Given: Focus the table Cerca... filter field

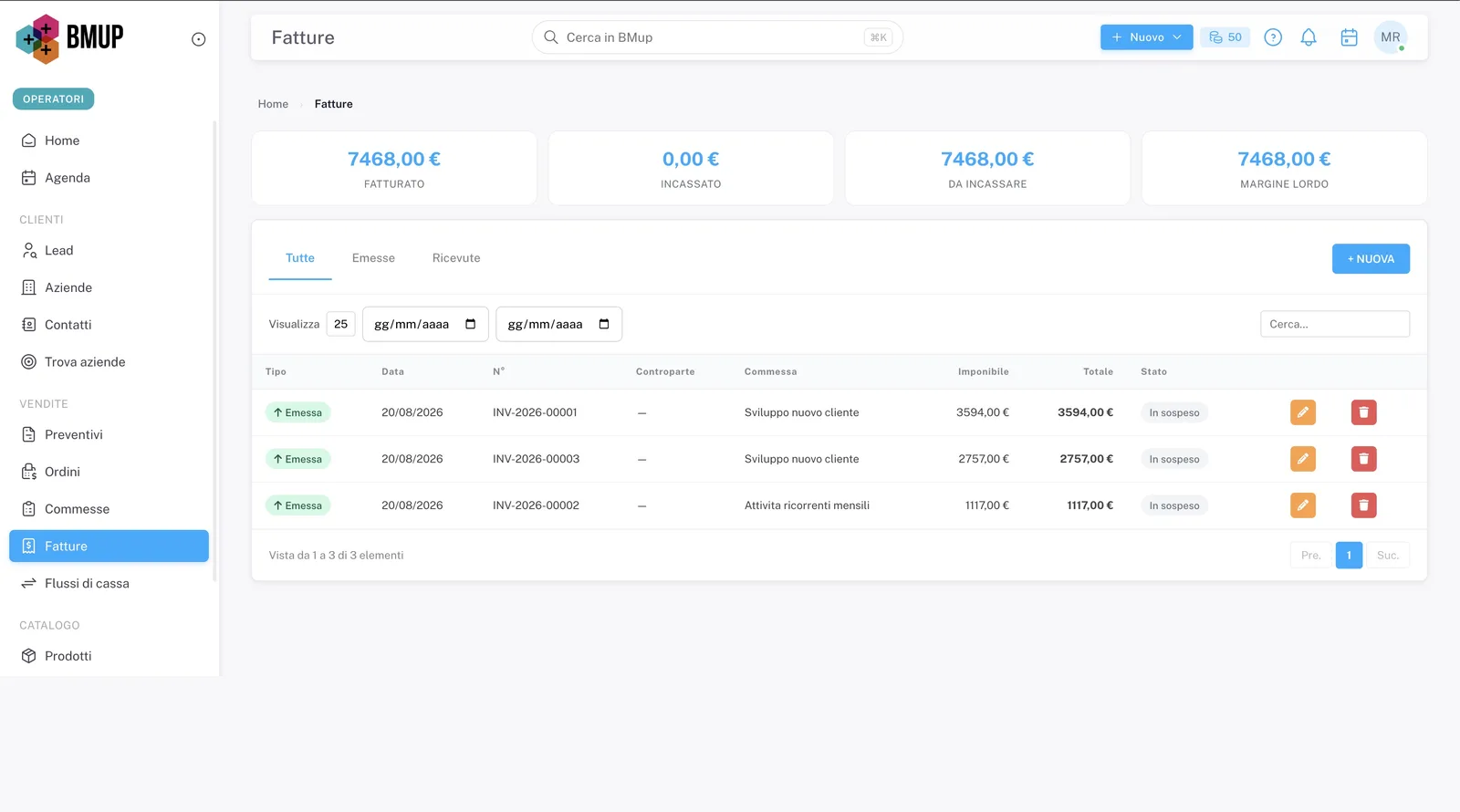Looking at the screenshot, I should 1335,324.
